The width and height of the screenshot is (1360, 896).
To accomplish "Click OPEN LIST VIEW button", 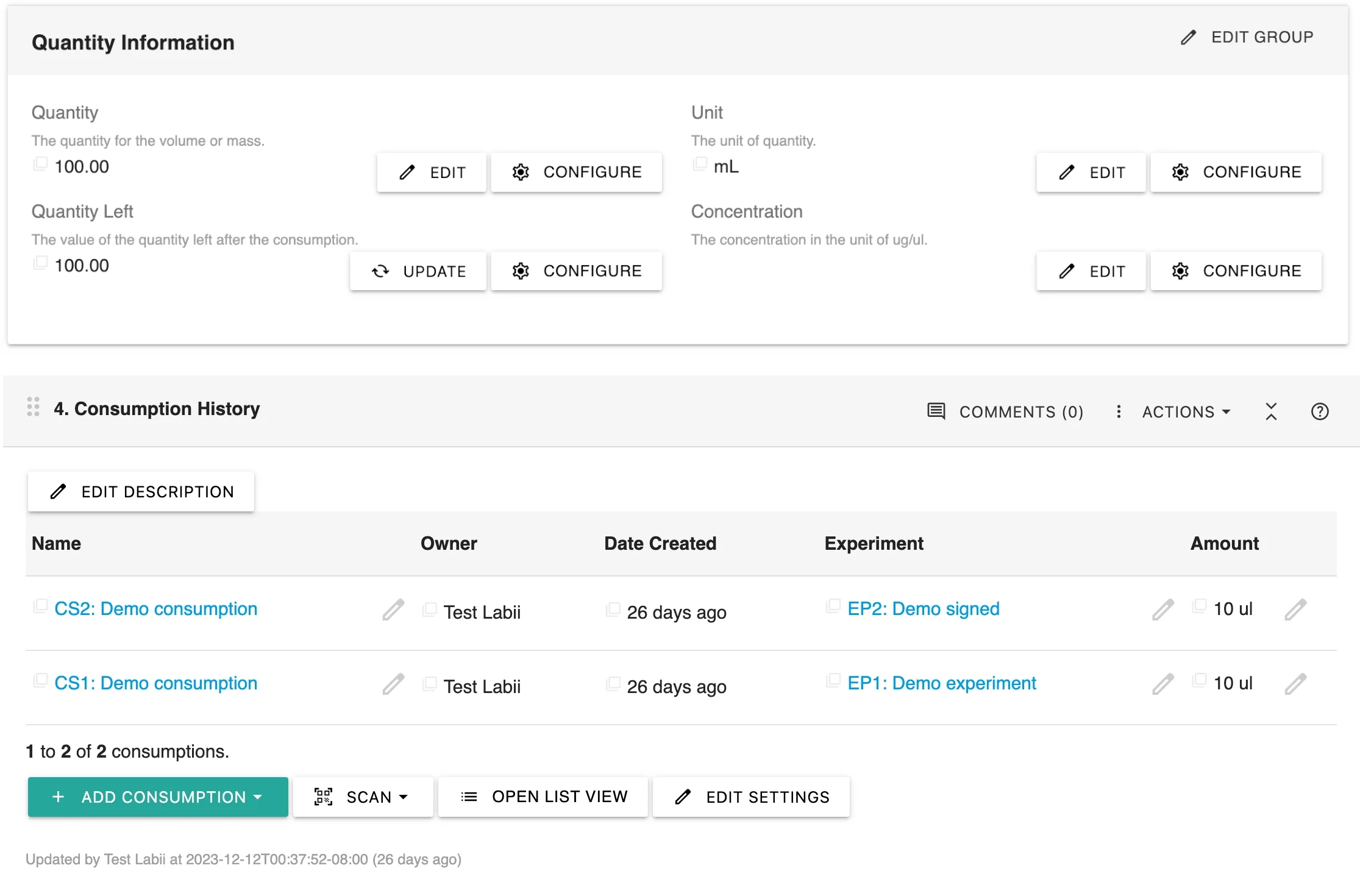I will [x=545, y=797].
